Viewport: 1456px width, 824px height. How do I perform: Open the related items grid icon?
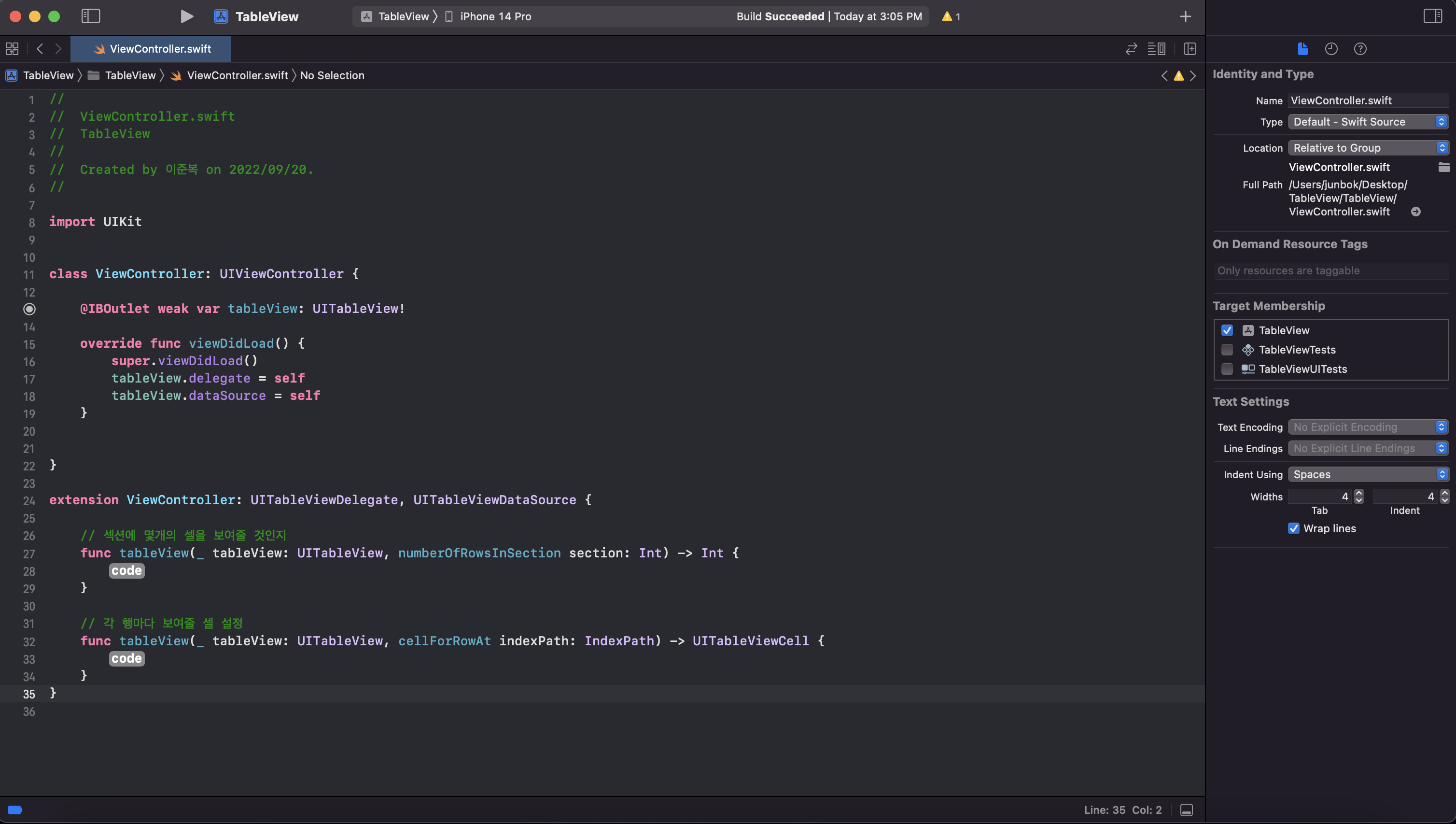tap(12, 49)
